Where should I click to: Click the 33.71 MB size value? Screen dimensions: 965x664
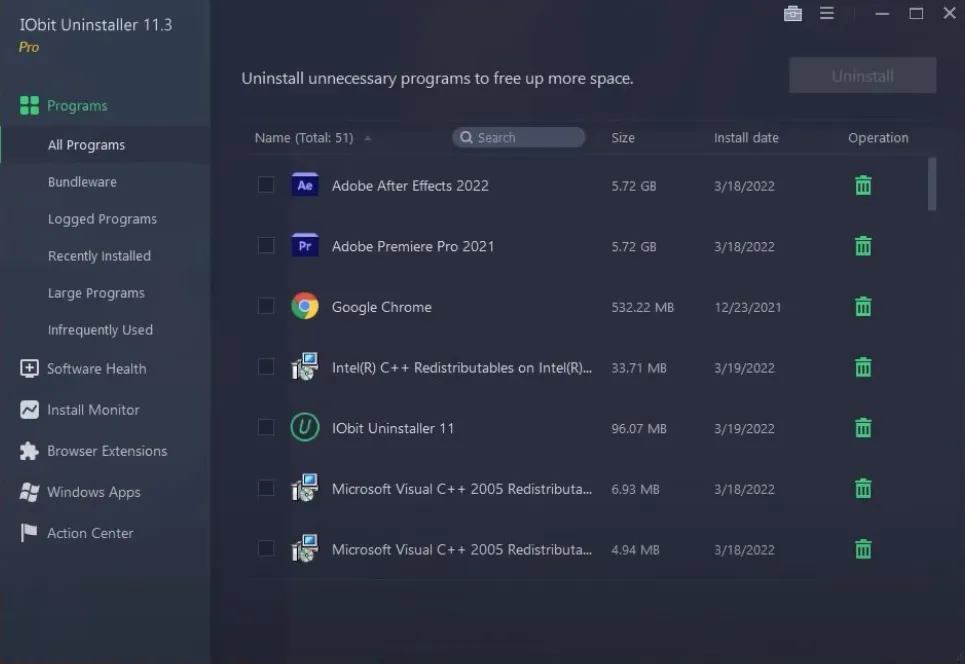[x=639, y=368]
